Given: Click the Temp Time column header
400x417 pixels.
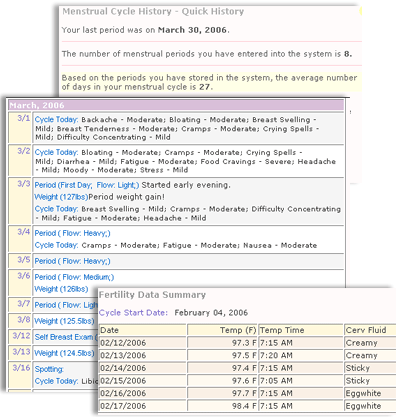Looking at the screenshot, I should pyautogui.click(x=301, y=330).
